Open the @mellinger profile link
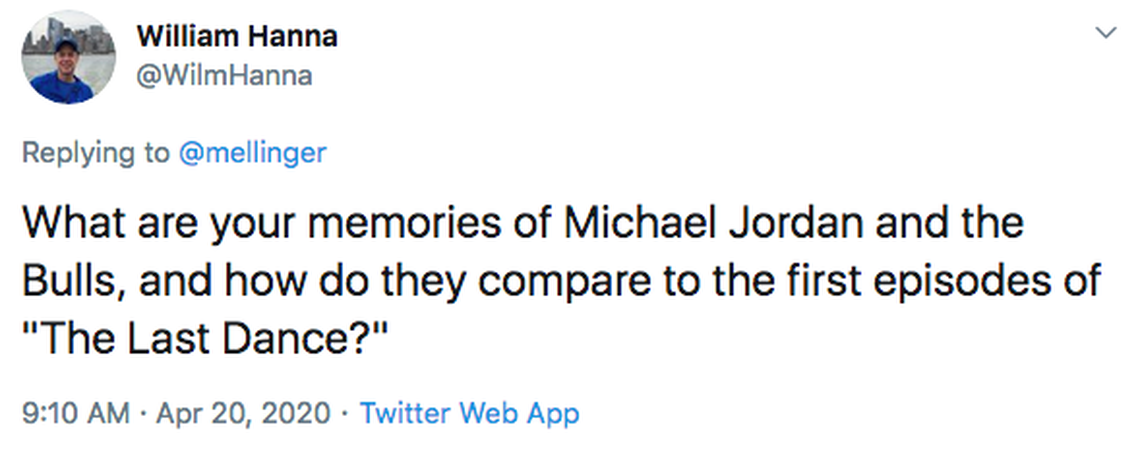The height and width of the screenshot is (458, 1140). [252, 152]
